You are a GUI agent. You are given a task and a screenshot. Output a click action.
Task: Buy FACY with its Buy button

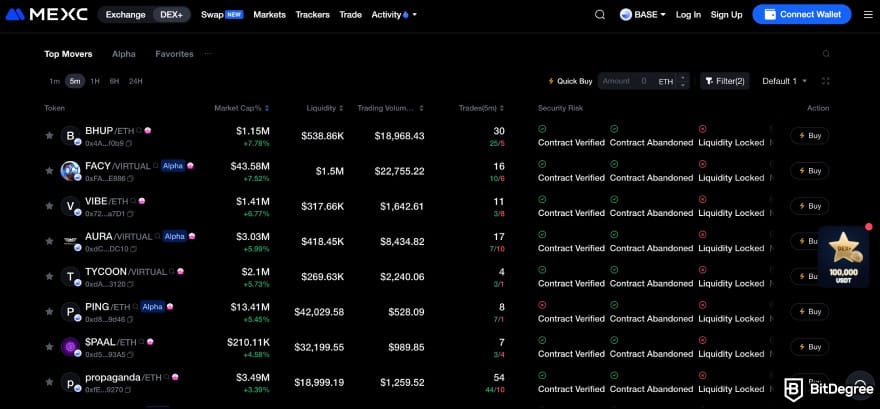click(809, 171)
